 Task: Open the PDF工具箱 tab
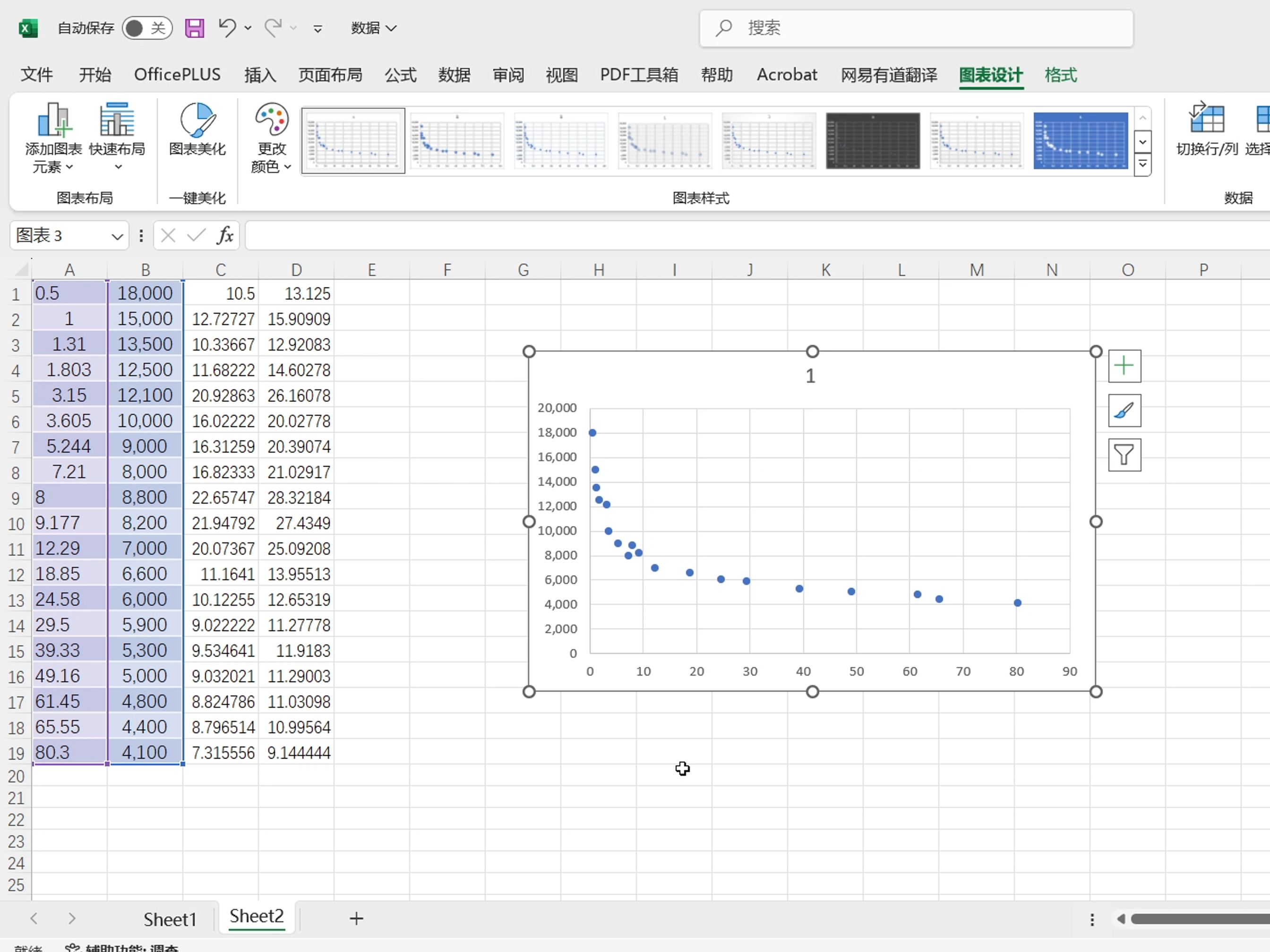tap(639, 75)
